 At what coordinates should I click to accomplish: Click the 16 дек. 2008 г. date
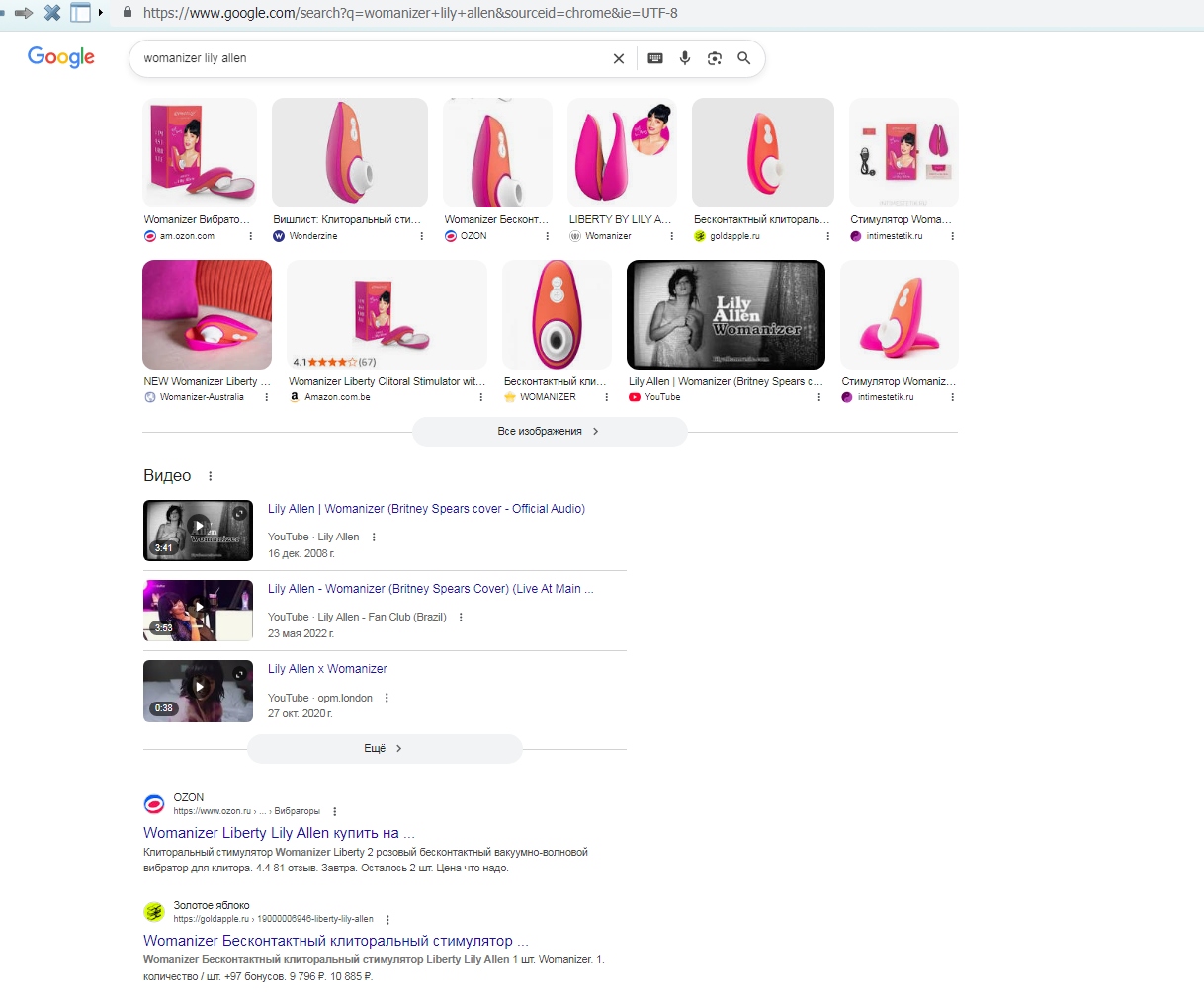(301, 553)
